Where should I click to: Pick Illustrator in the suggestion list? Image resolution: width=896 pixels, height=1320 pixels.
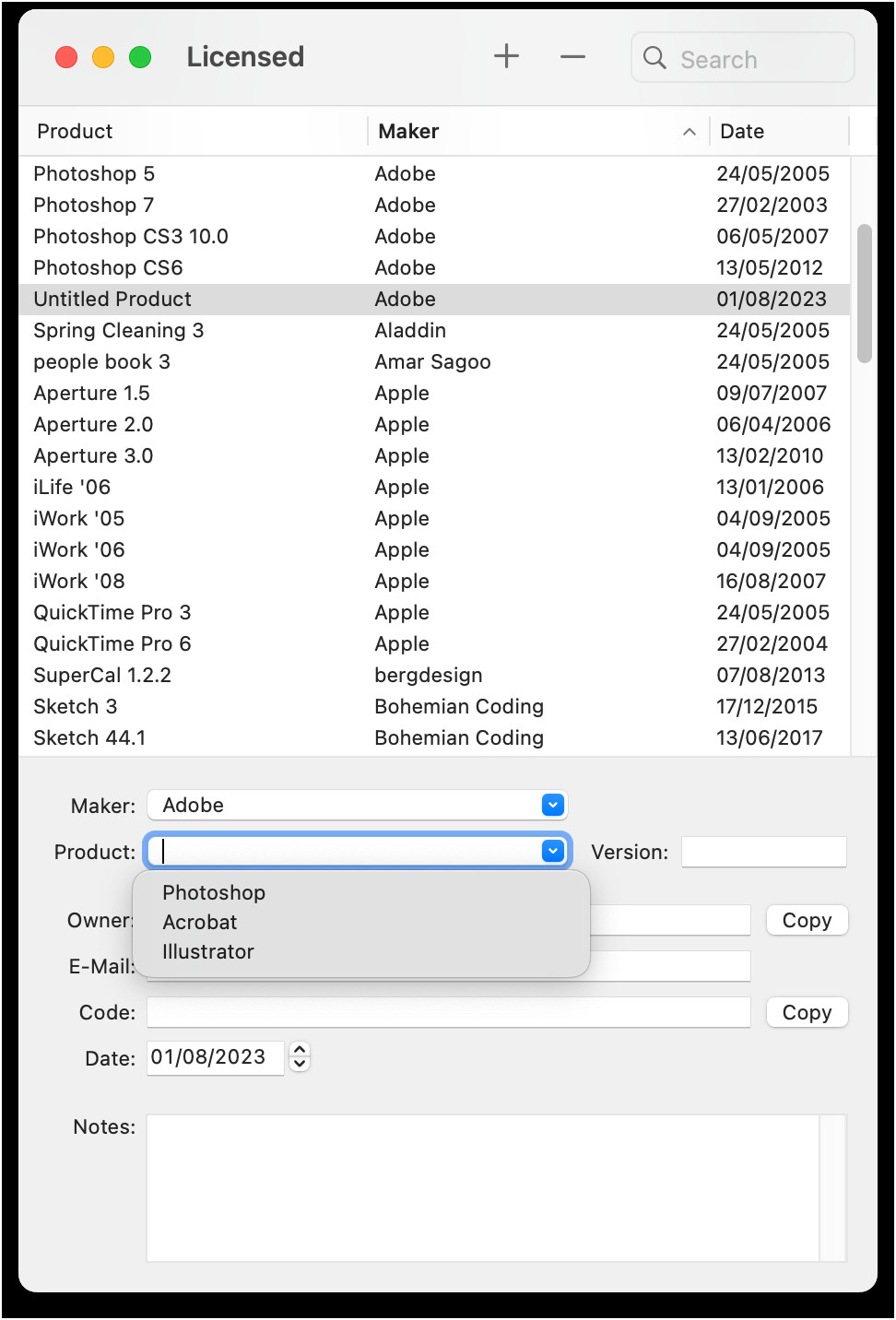[x=208, y=951]
